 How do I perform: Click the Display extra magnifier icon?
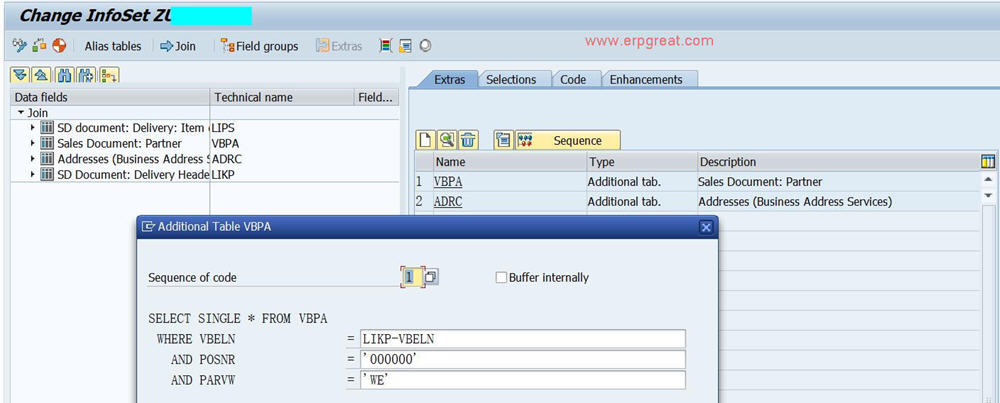446,140
